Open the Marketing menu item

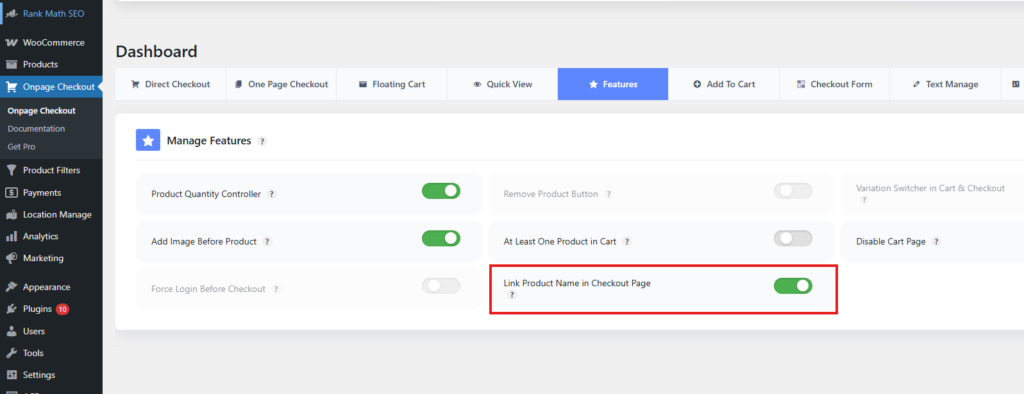coord(51,258)
